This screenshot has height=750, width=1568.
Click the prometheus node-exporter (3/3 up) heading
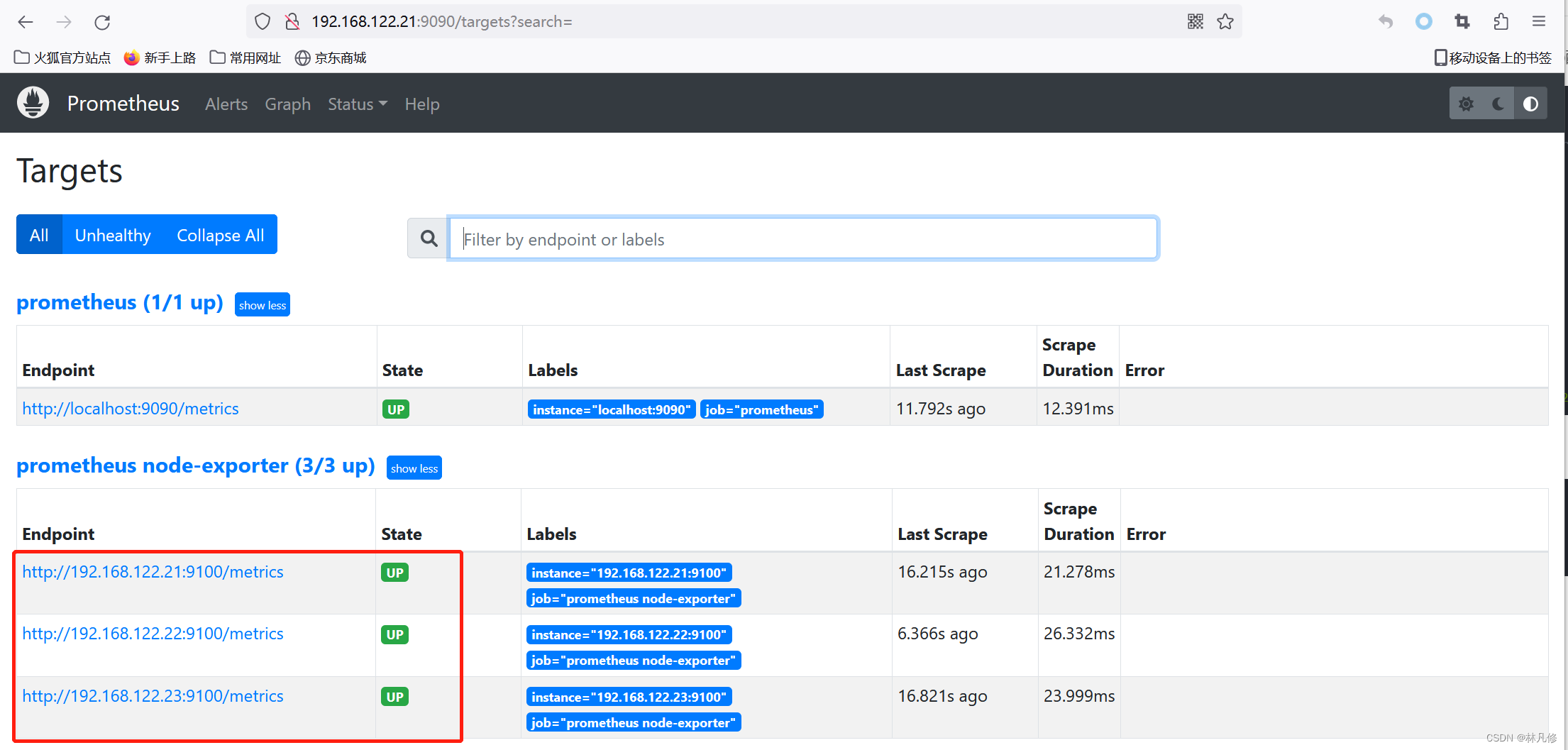coord(196,465)
